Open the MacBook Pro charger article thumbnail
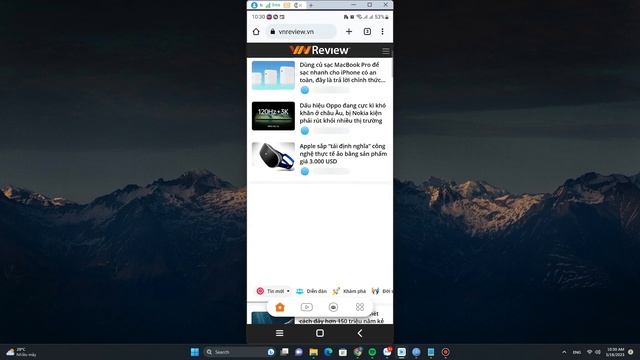The image size is (640, 360). click(x=273, y=76)
